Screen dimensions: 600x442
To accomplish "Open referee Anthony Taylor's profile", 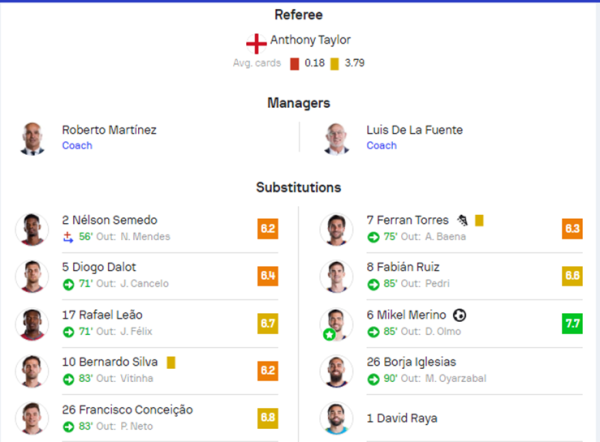I will 310,40.
